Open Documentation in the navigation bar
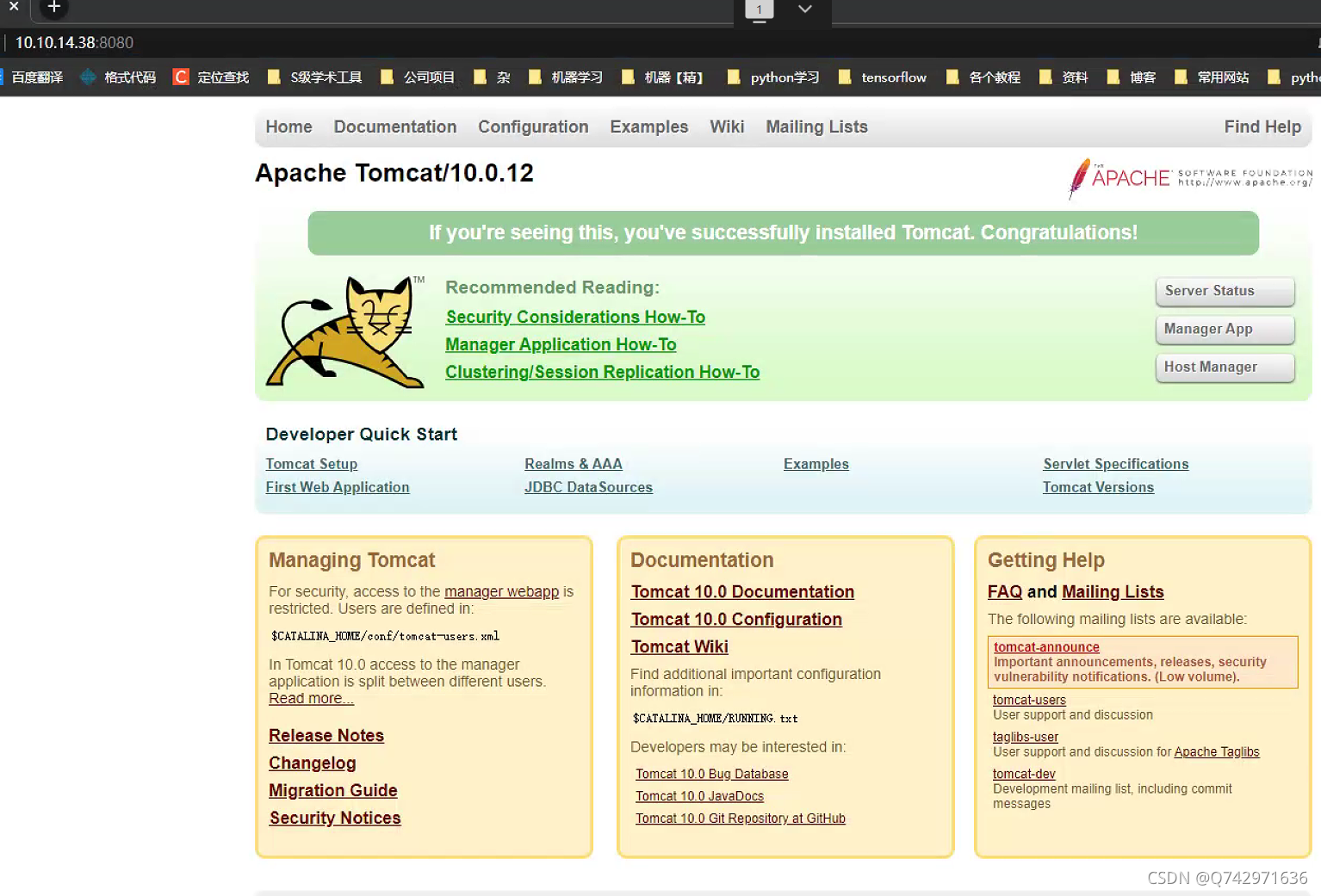This screenshot has height=896, width=1321. pyautogui.click(x=395, y=127)
